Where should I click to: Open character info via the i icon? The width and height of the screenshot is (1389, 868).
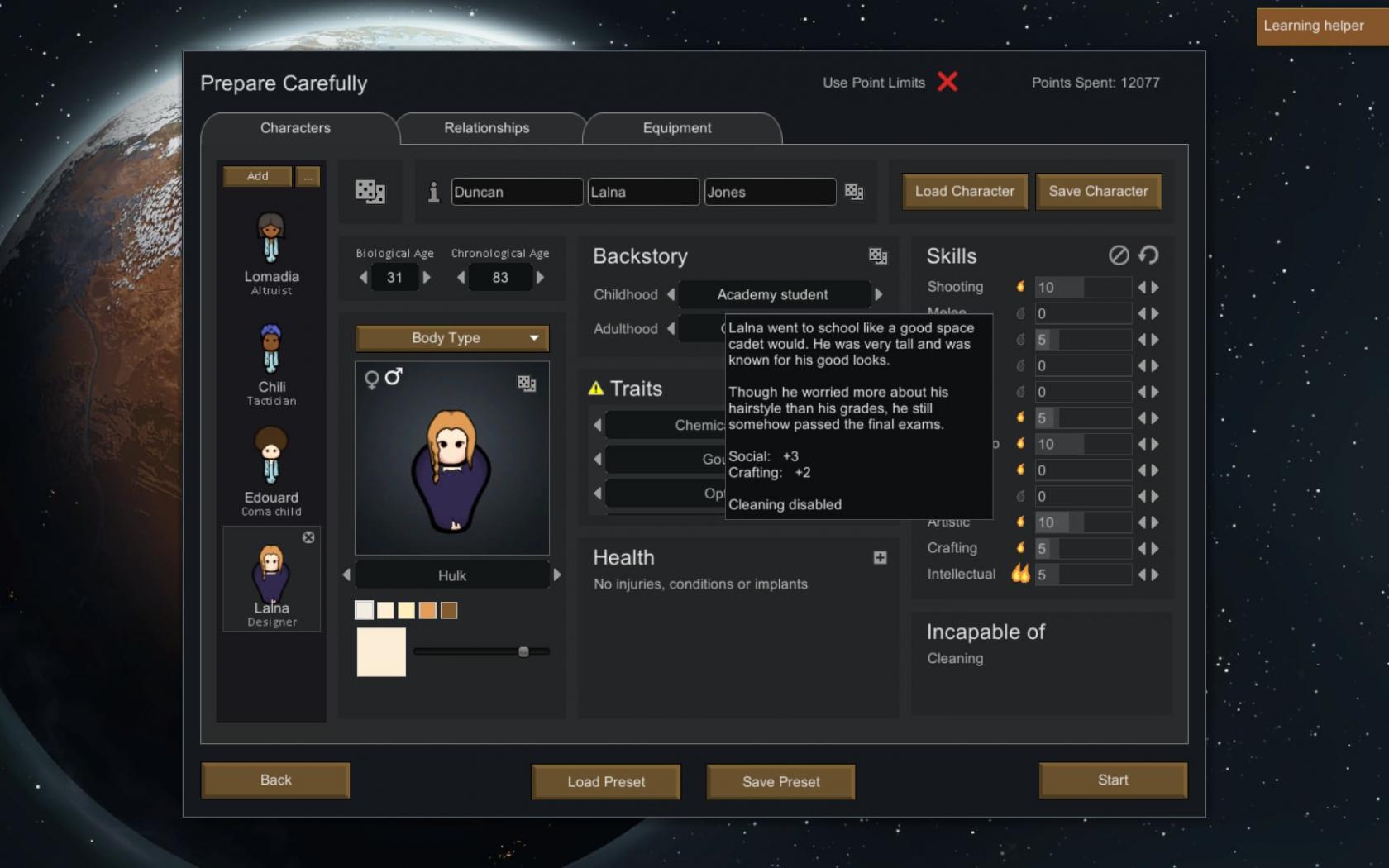pyautogui.click(x=432, y=191)
